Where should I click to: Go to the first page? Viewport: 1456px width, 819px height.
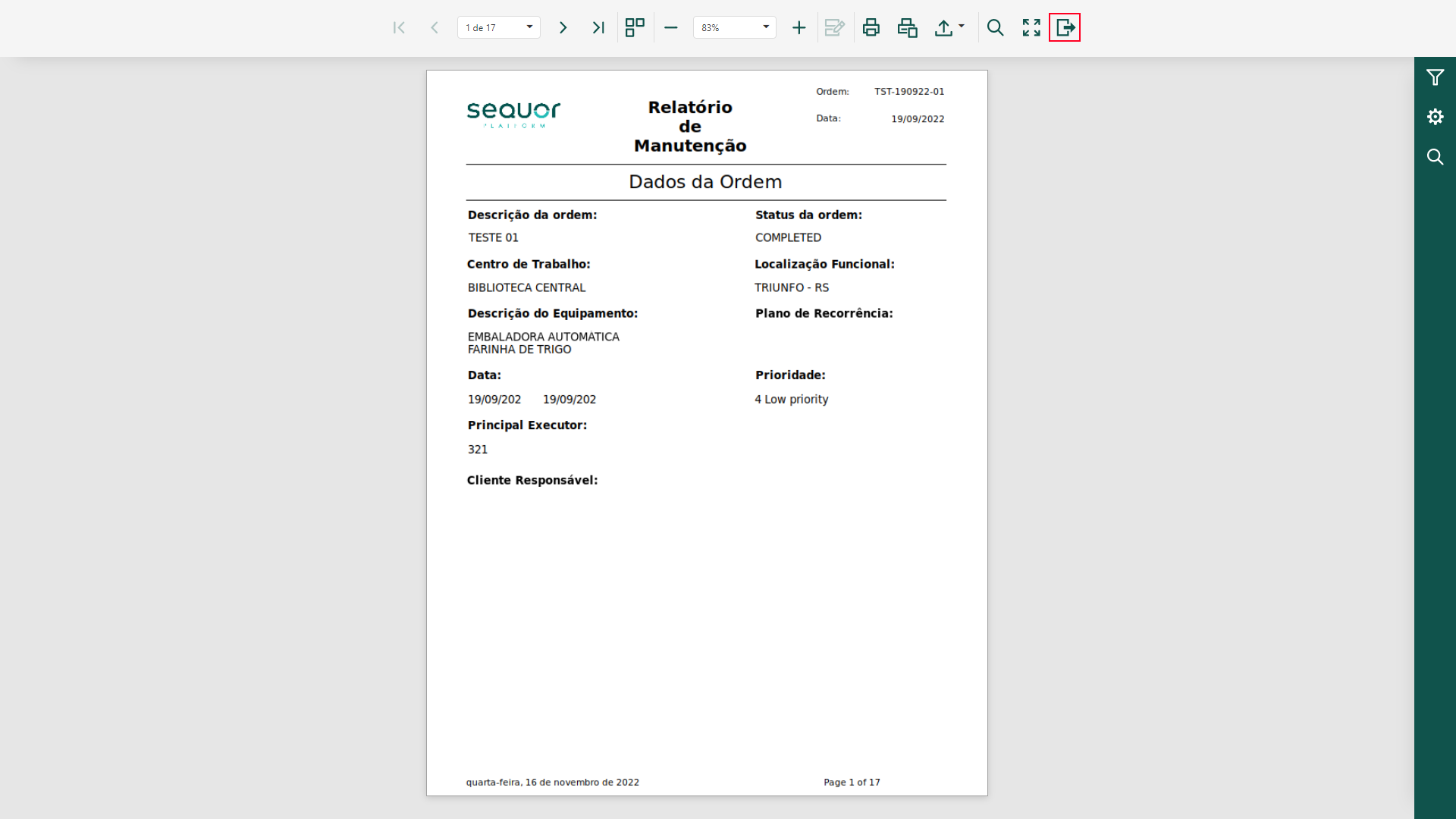(x=399, y=28)
